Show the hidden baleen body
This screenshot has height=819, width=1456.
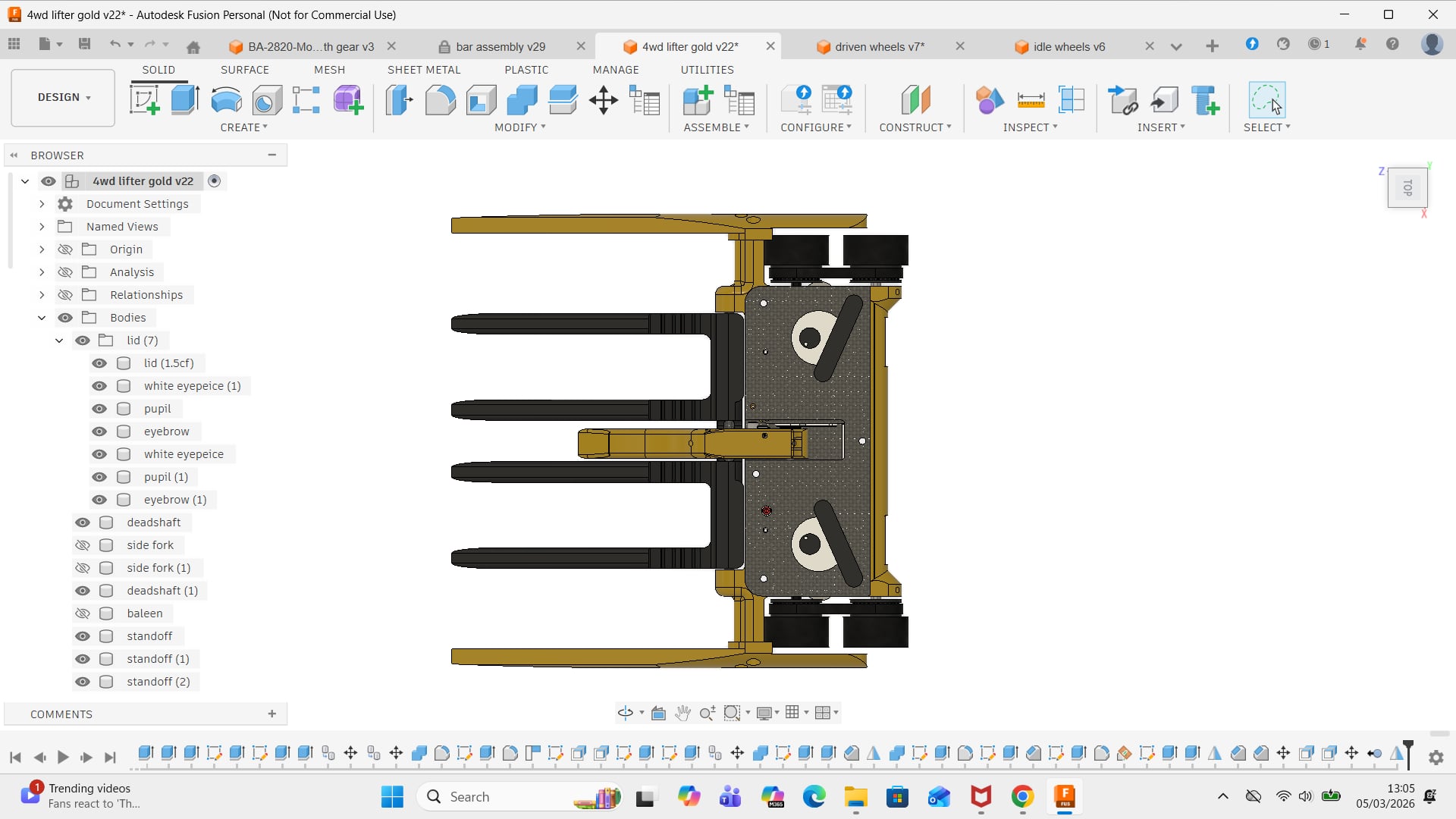click(83, 613)
